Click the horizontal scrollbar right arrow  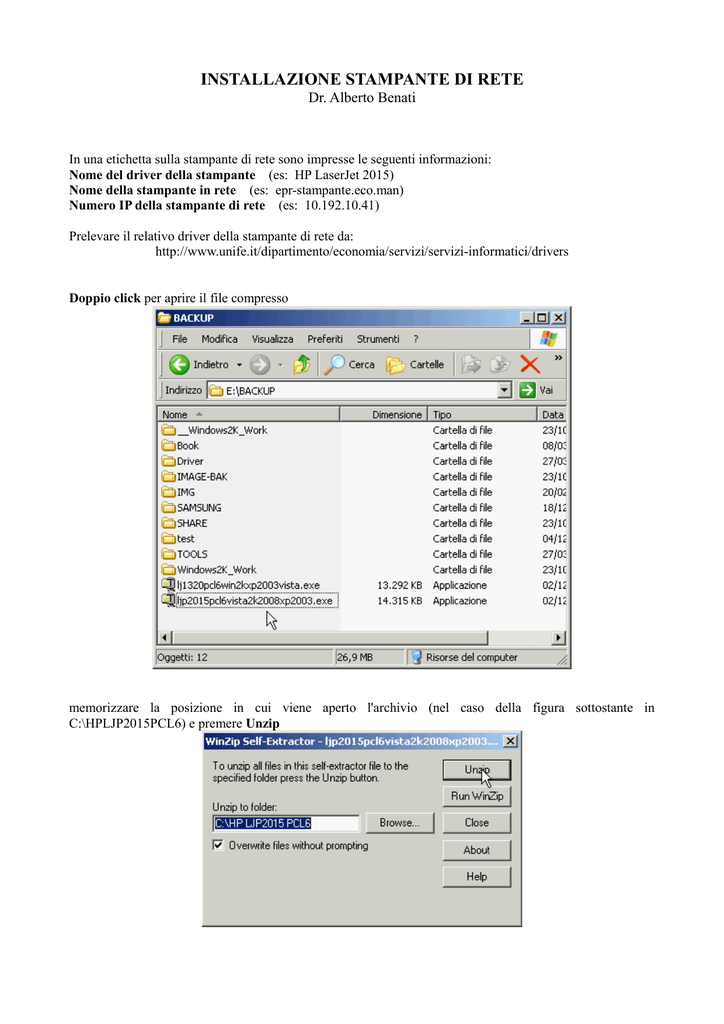tap(561, 637)
